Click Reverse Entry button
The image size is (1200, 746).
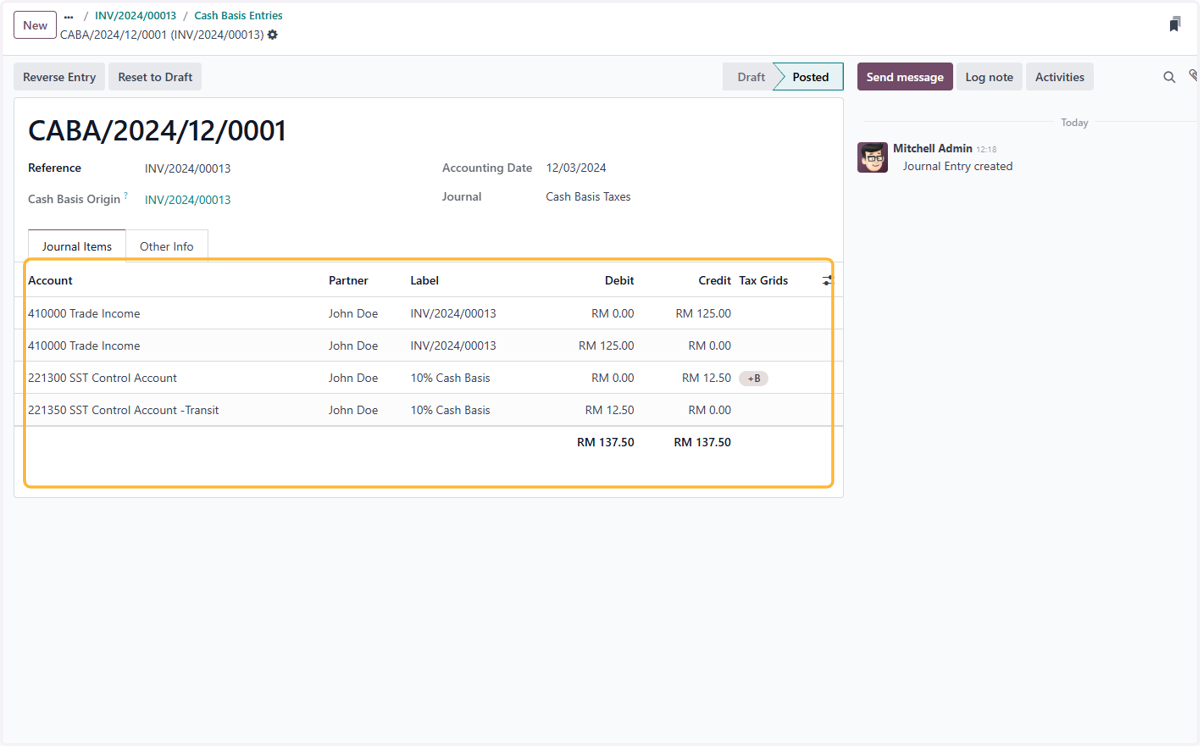(x=59, y=77)
